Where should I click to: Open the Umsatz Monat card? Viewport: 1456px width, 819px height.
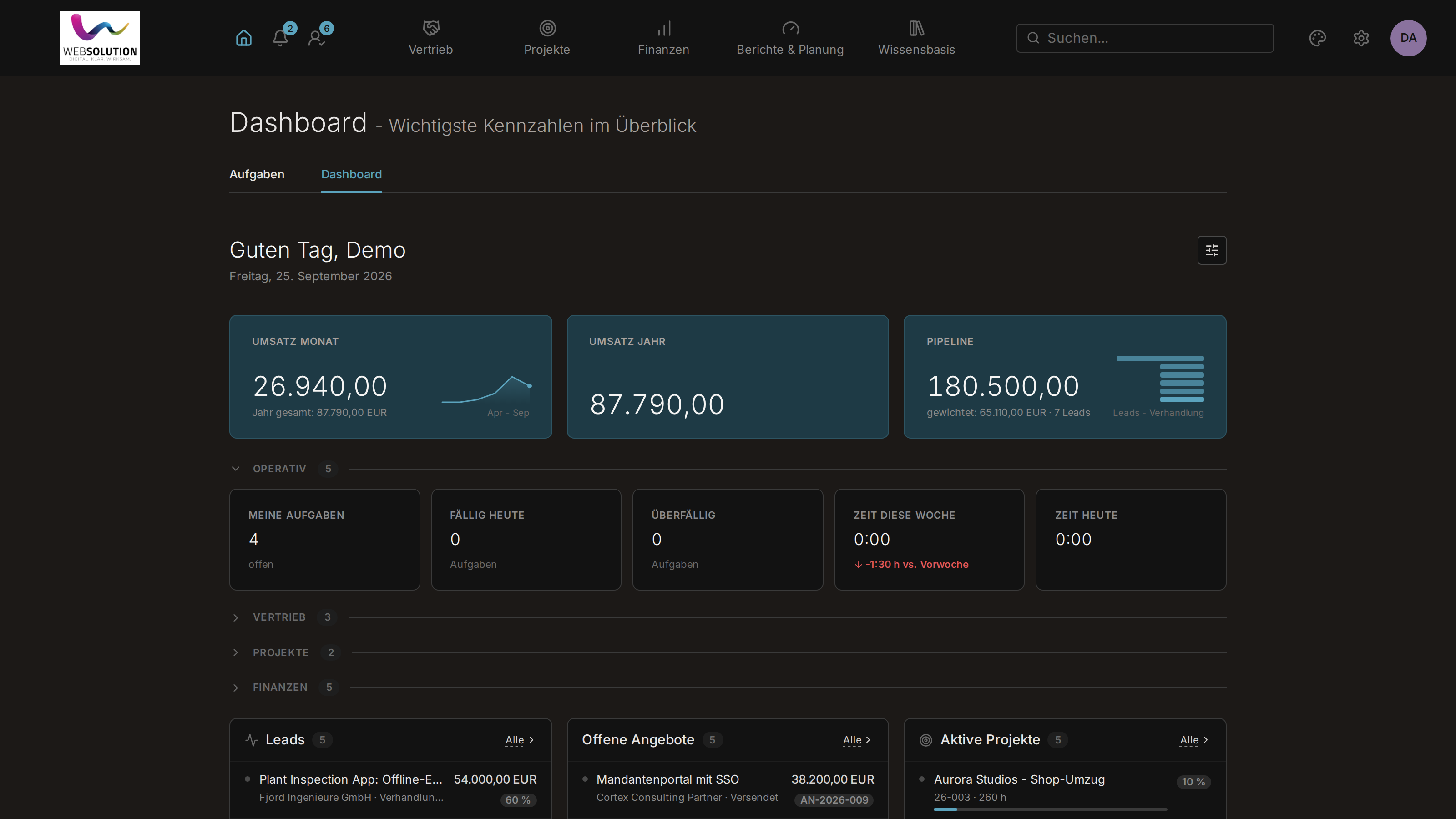point(390,376)
